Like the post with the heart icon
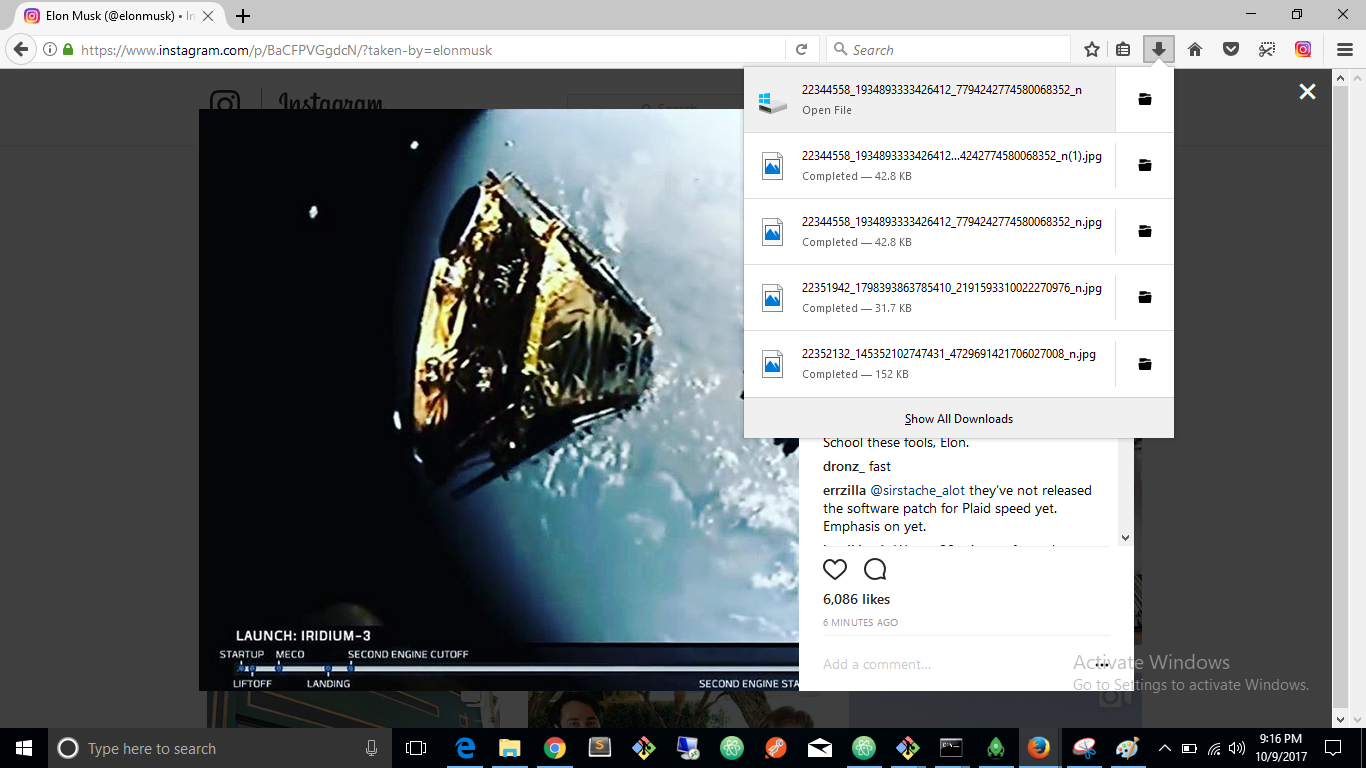 click(x=835, y=569)
